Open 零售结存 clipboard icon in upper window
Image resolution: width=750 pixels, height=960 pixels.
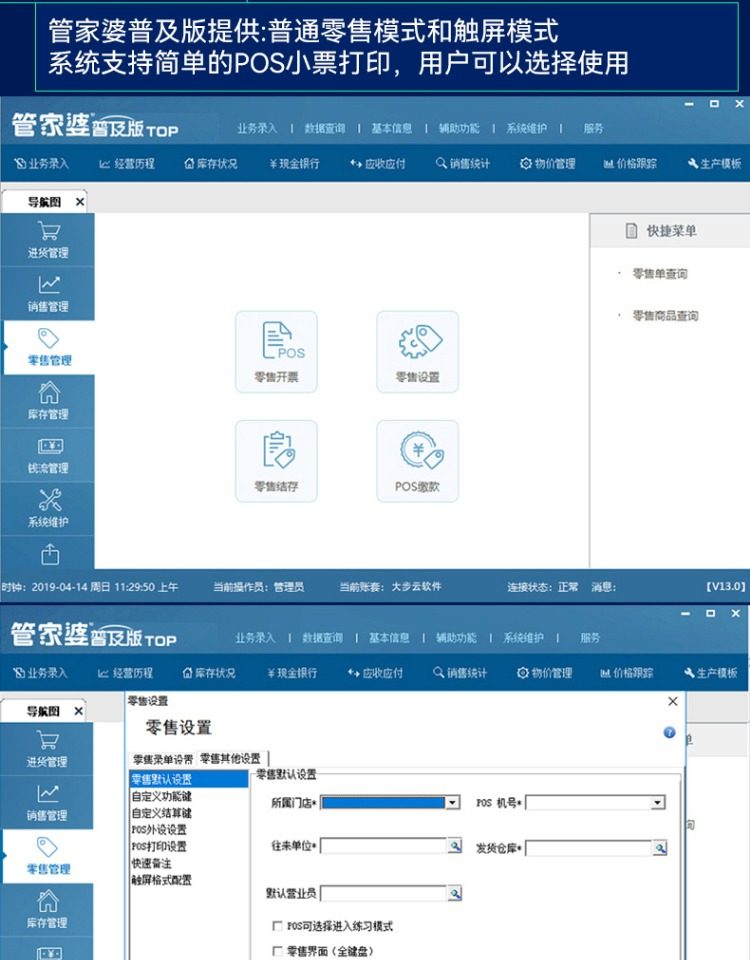[276, 461]
